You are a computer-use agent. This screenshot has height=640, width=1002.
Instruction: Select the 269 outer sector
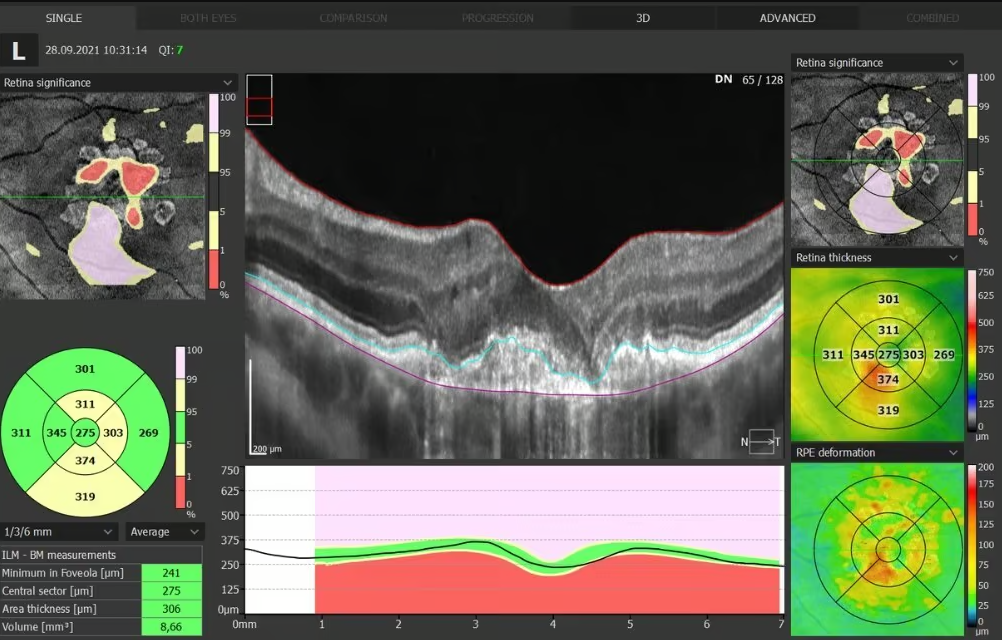tap(148, 432)
